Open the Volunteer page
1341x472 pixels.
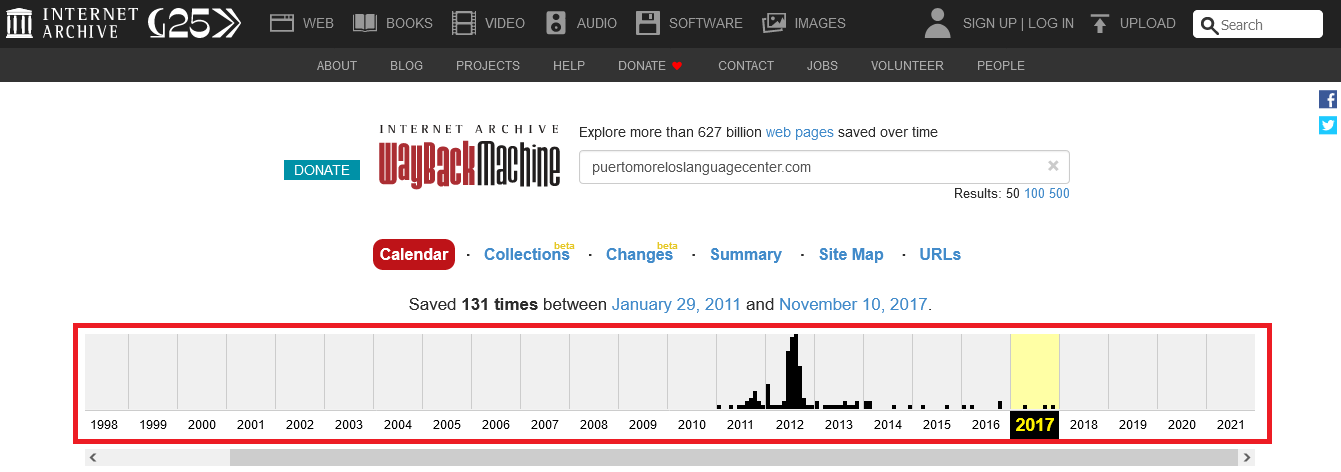coord(907,66)
